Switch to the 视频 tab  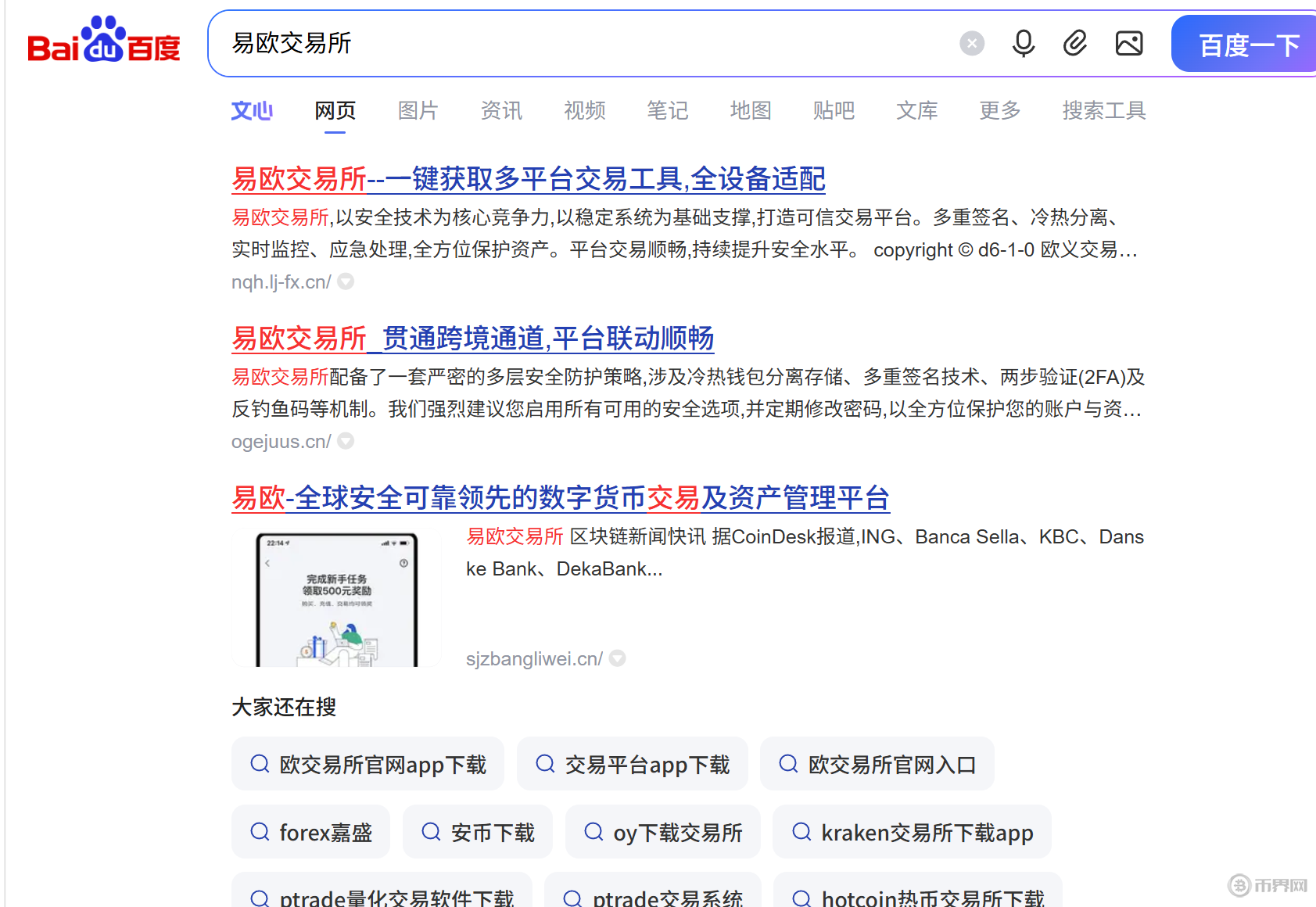pos(585,110)
